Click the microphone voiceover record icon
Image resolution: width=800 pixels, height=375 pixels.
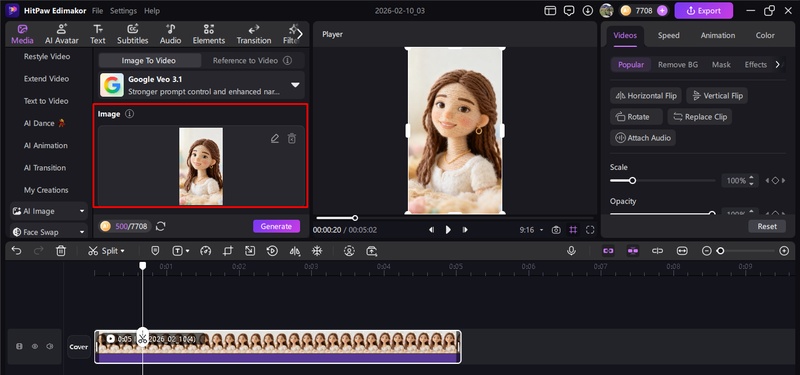[571, 251]
